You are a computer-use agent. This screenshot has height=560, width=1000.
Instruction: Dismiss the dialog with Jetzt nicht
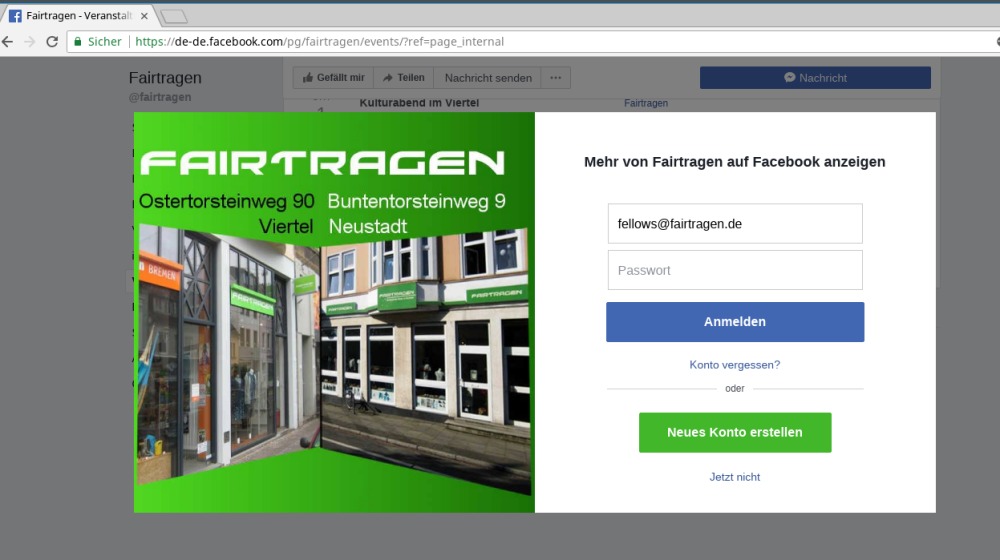735,477
